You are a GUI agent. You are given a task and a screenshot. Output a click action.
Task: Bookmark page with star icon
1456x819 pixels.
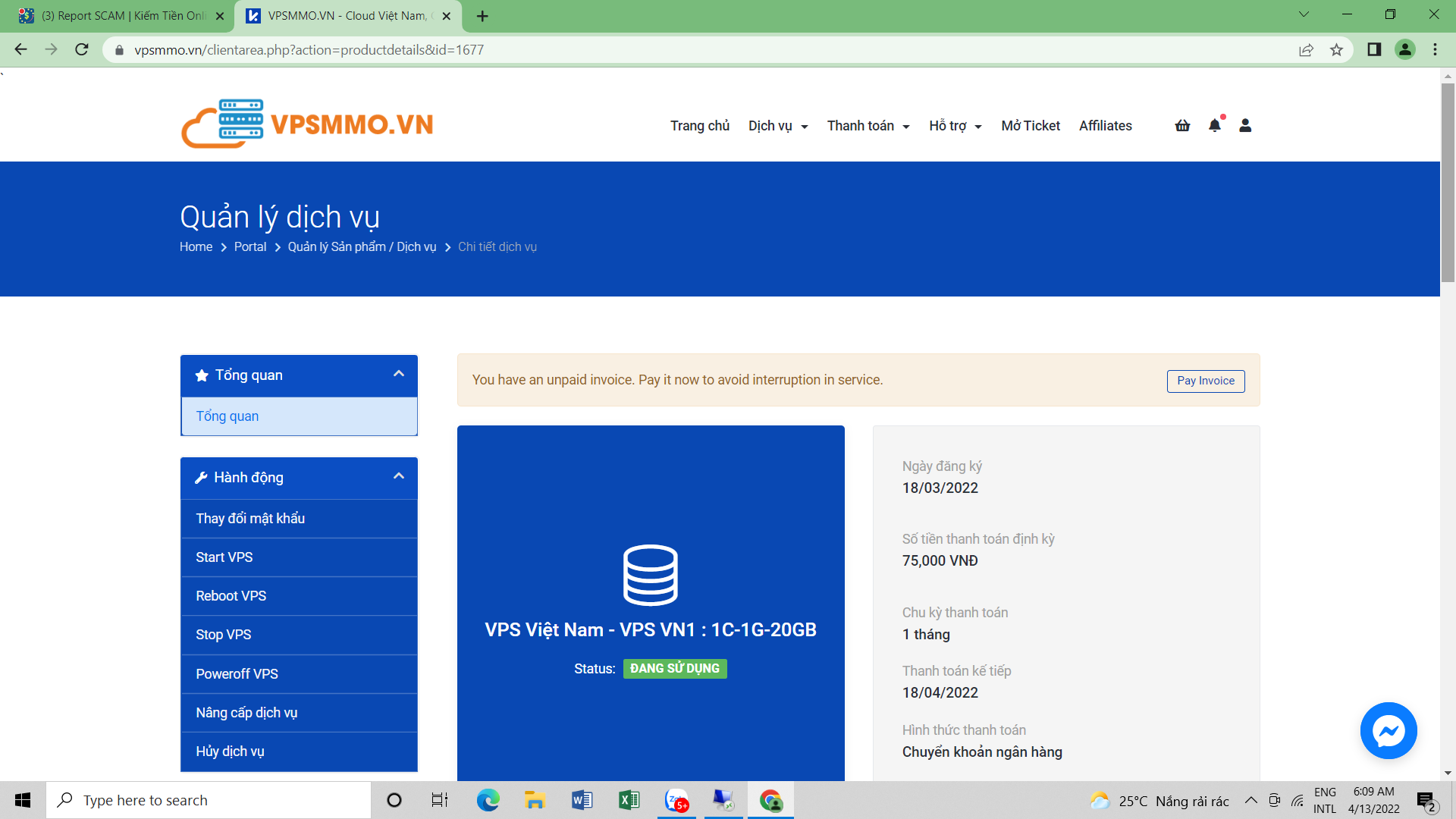click(1336, 50)
